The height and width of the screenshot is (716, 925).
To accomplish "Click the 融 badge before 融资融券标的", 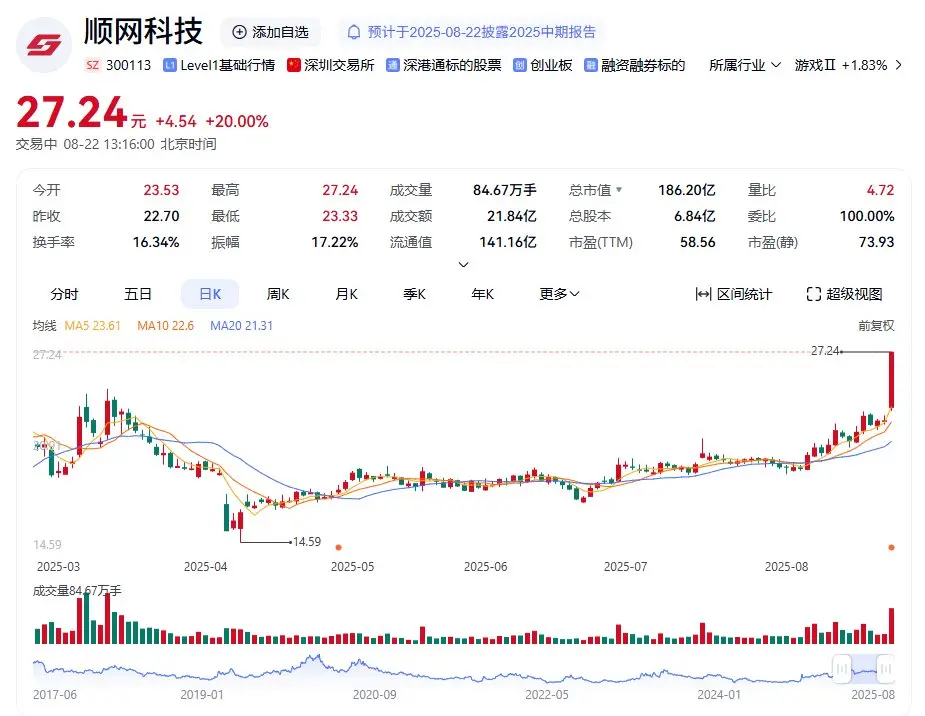I will pyautogui.click(x=591, y=65).
